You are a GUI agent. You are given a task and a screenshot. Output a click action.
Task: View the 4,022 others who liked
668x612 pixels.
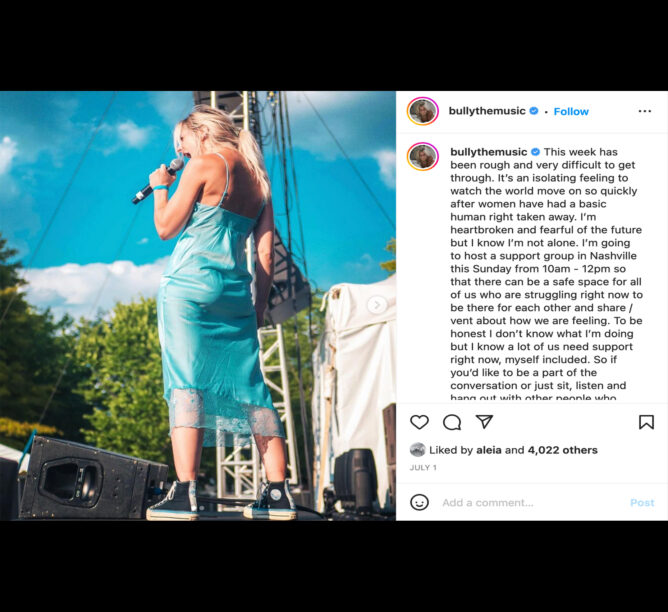(562, 450)
